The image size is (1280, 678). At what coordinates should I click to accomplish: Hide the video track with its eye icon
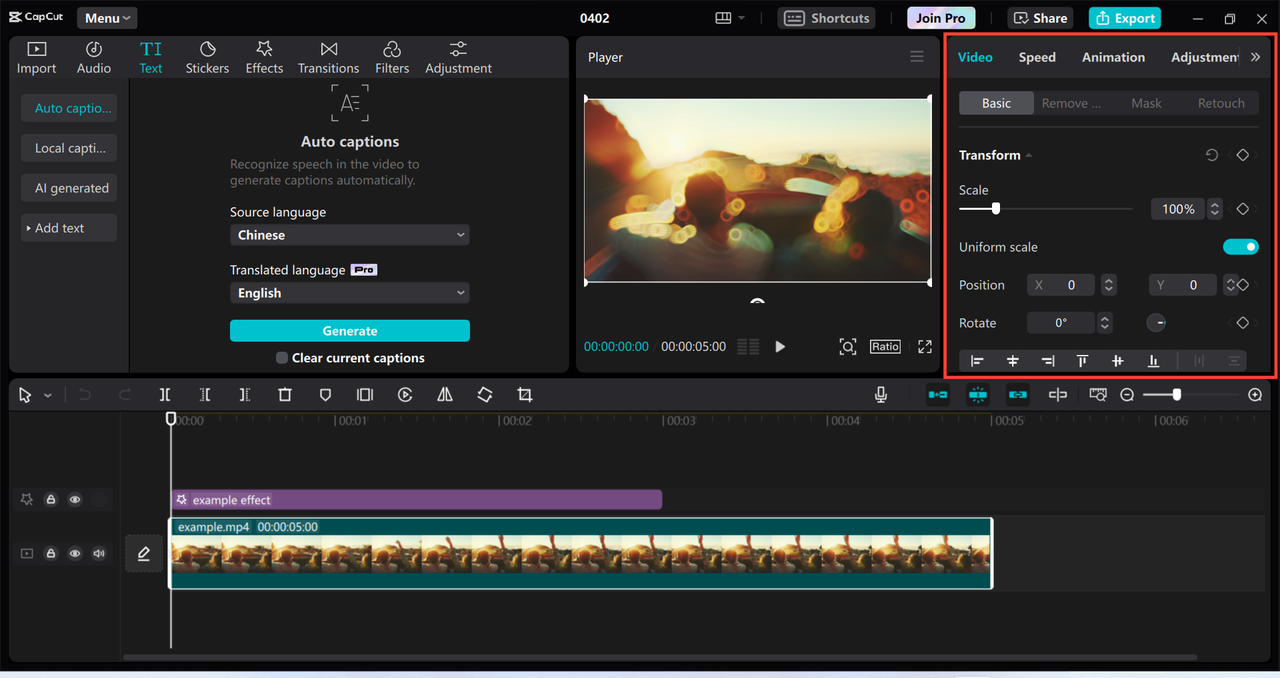coord(75,553)
